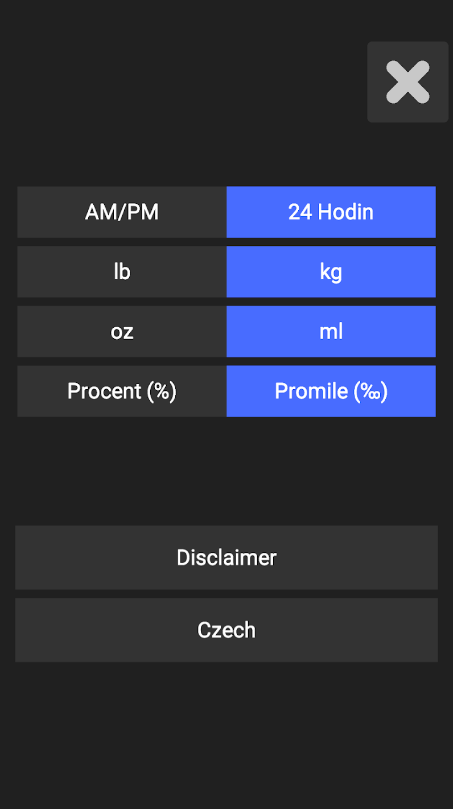Switch weight measurement to pounds (lb)
The image size is (453, 809).
(x=122, y=272)
